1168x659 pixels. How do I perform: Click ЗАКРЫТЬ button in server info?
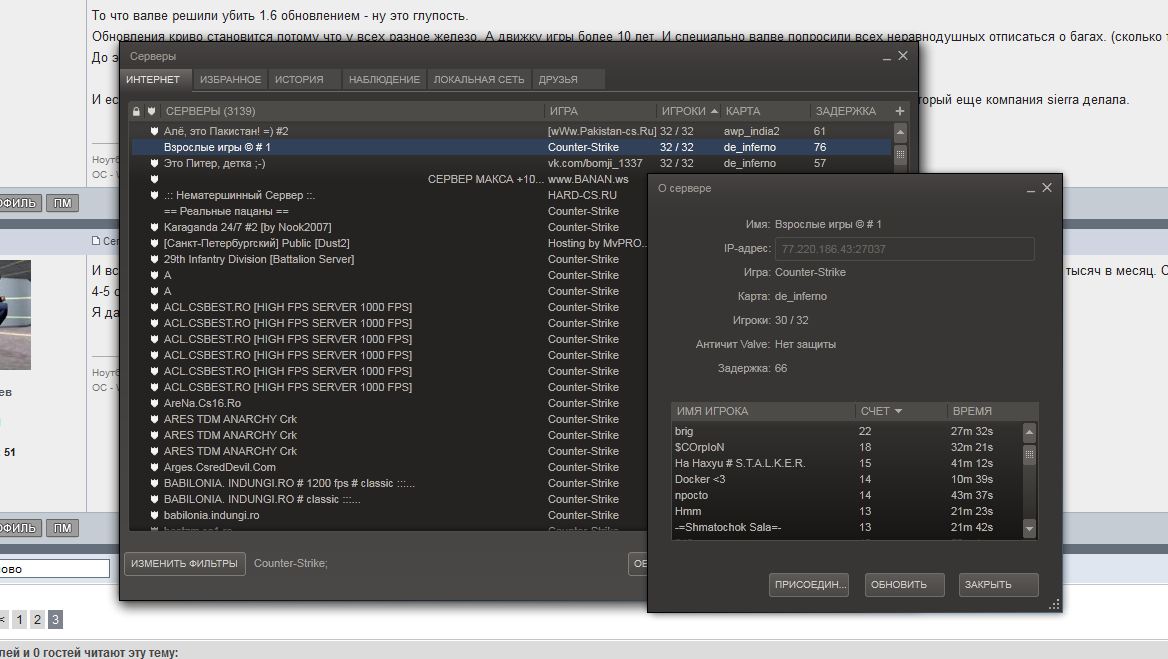[x=998, y=585]
